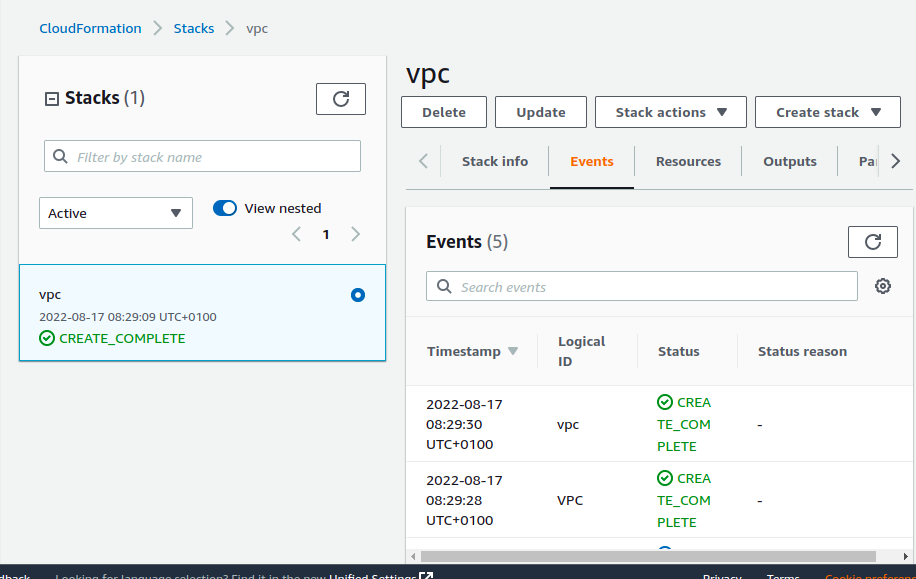This screenshot has height=579, width=916.
Task: Open the Create stack dropdown
Action: coord(827,112)
